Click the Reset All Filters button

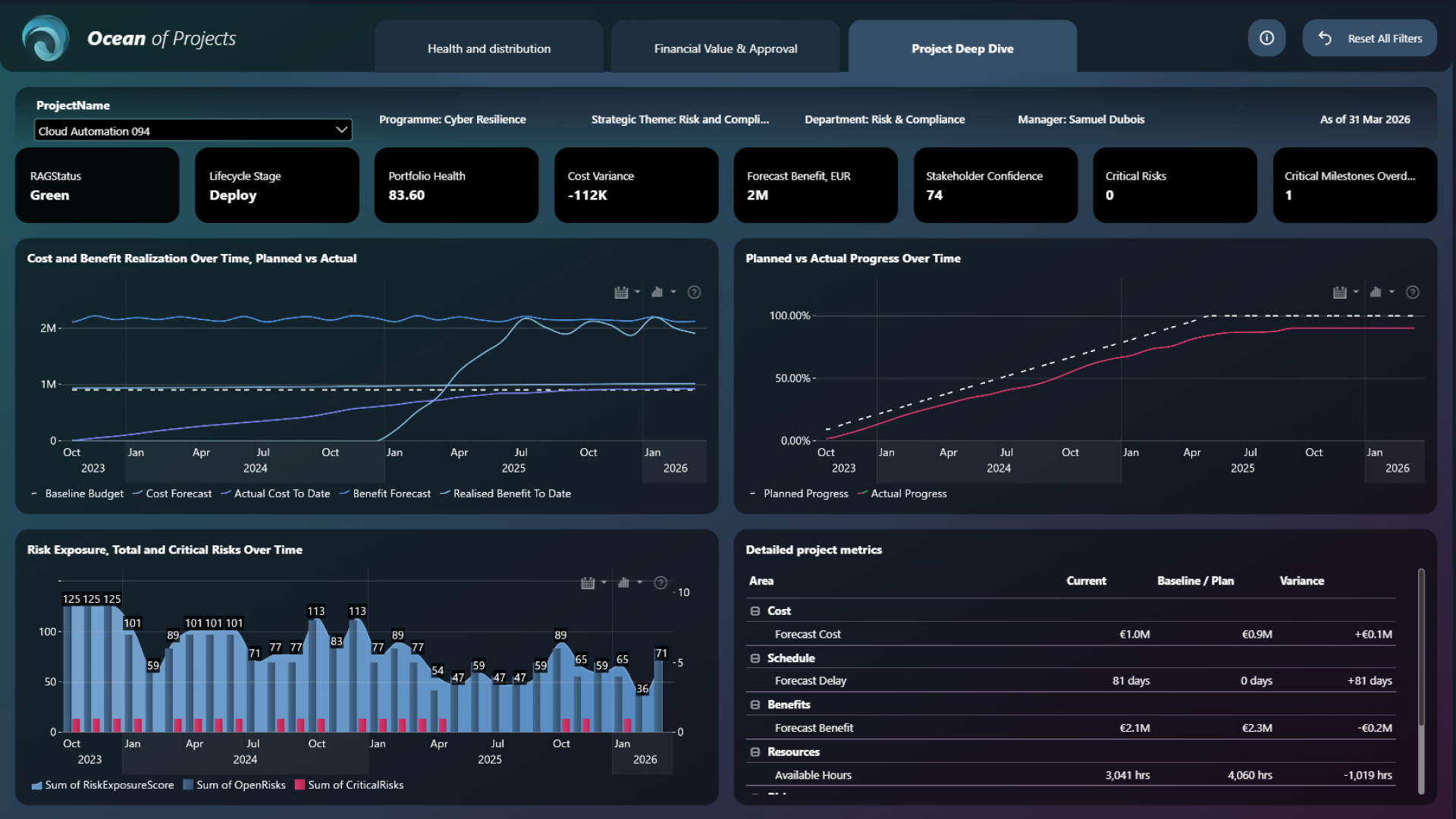(x=1370, y=38)
